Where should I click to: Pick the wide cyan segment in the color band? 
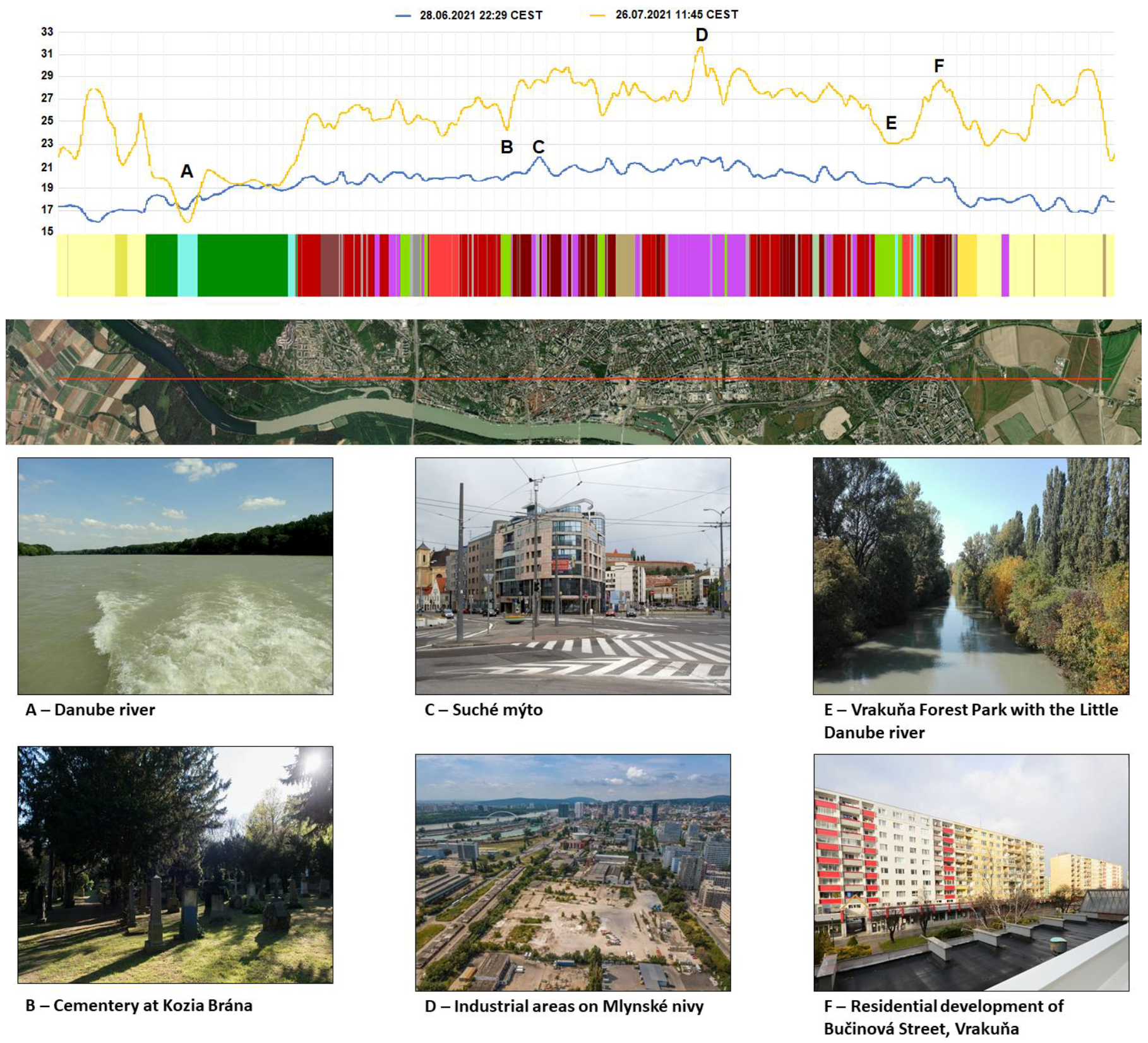pos(188,265)
